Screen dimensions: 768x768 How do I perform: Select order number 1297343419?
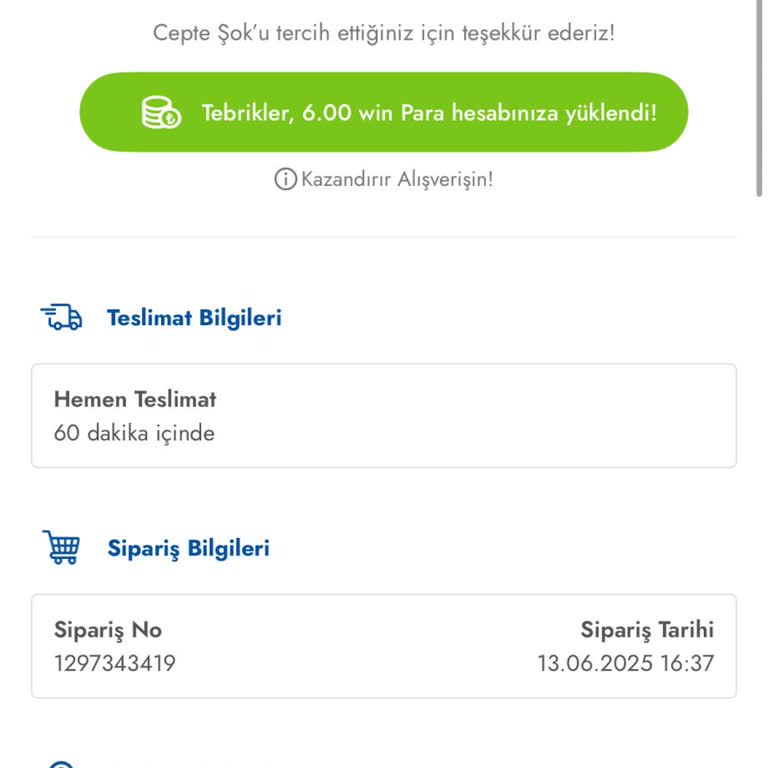[x=115, y=663]
